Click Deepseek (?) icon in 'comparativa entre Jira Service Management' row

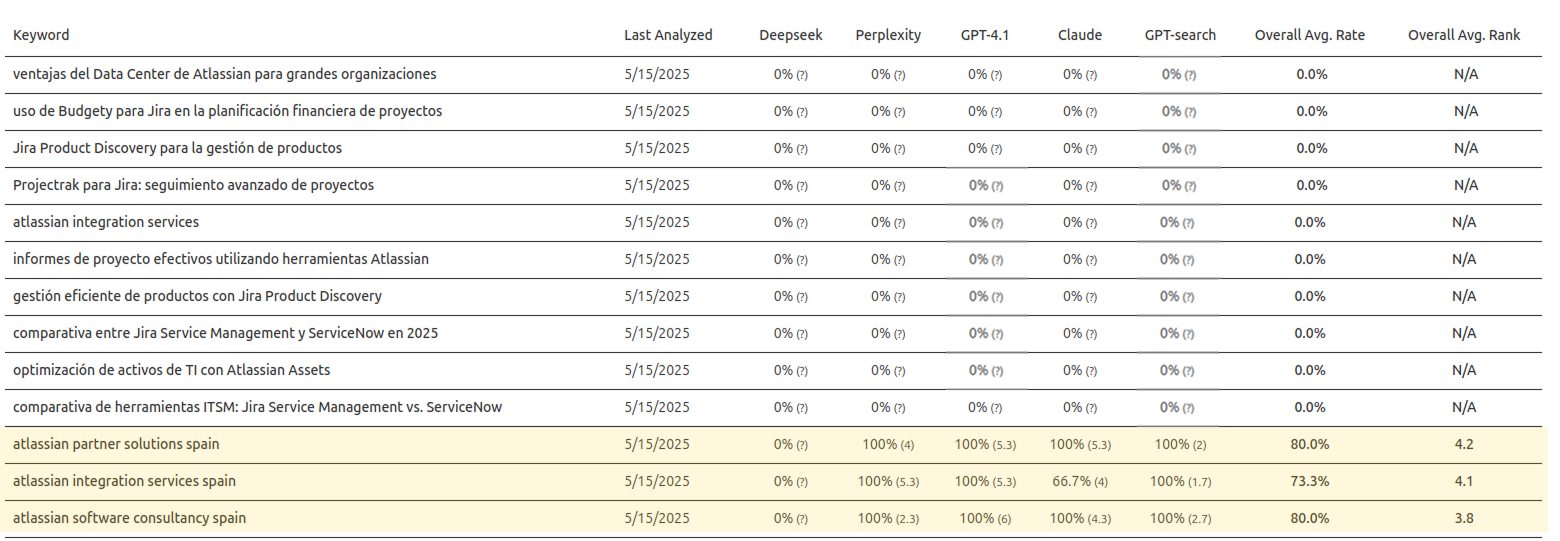coord(802,334)
